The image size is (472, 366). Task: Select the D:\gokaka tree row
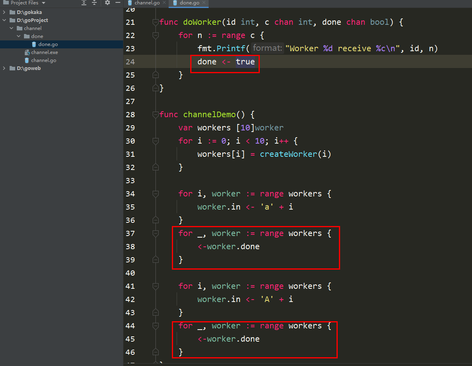click(x=62, y=12)
